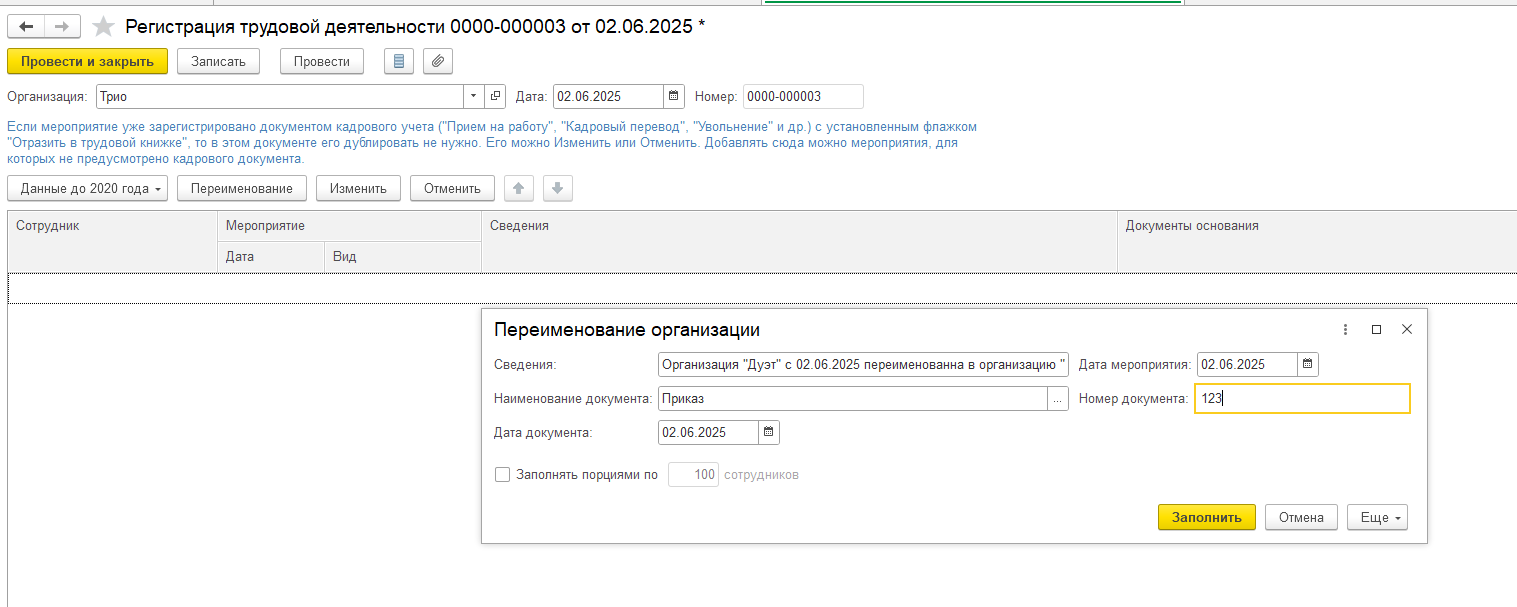The width and height of the screenshot is (1517, 607).
Task: Go back with the left arrow button
Action: click(x=26, y=27)
